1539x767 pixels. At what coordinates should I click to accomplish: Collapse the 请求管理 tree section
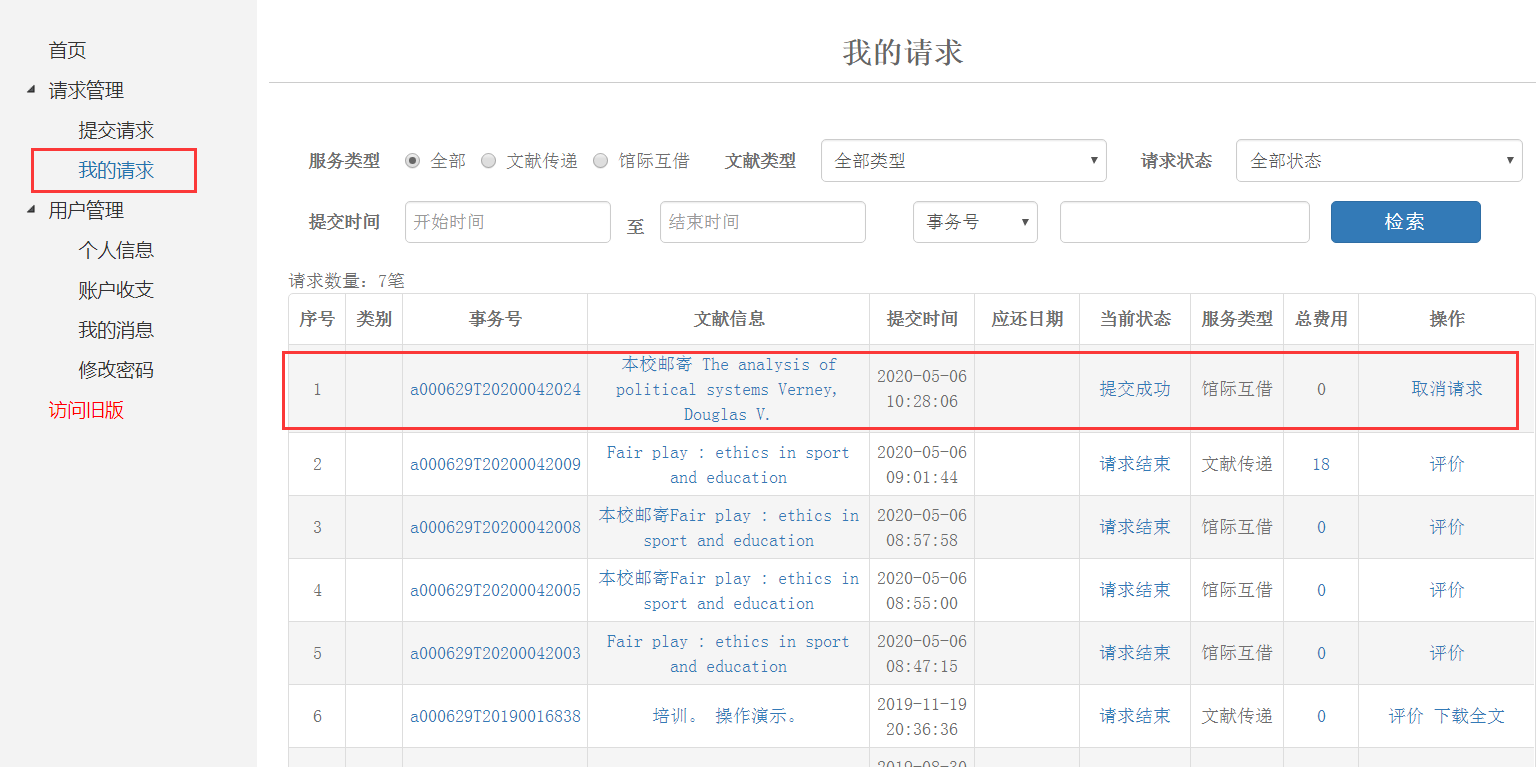30,90
